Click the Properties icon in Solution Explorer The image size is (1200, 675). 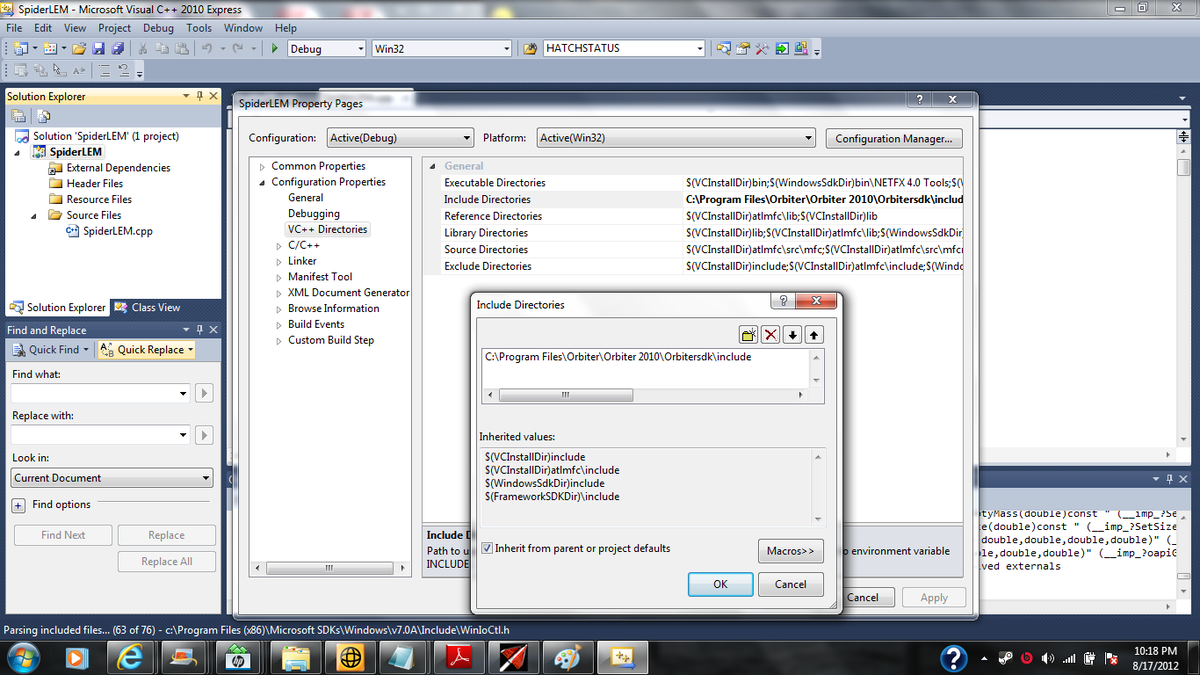(16, 116)
